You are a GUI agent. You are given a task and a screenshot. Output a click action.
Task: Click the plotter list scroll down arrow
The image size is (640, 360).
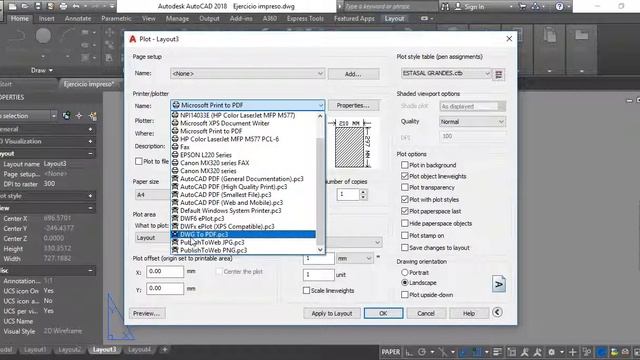320,250
